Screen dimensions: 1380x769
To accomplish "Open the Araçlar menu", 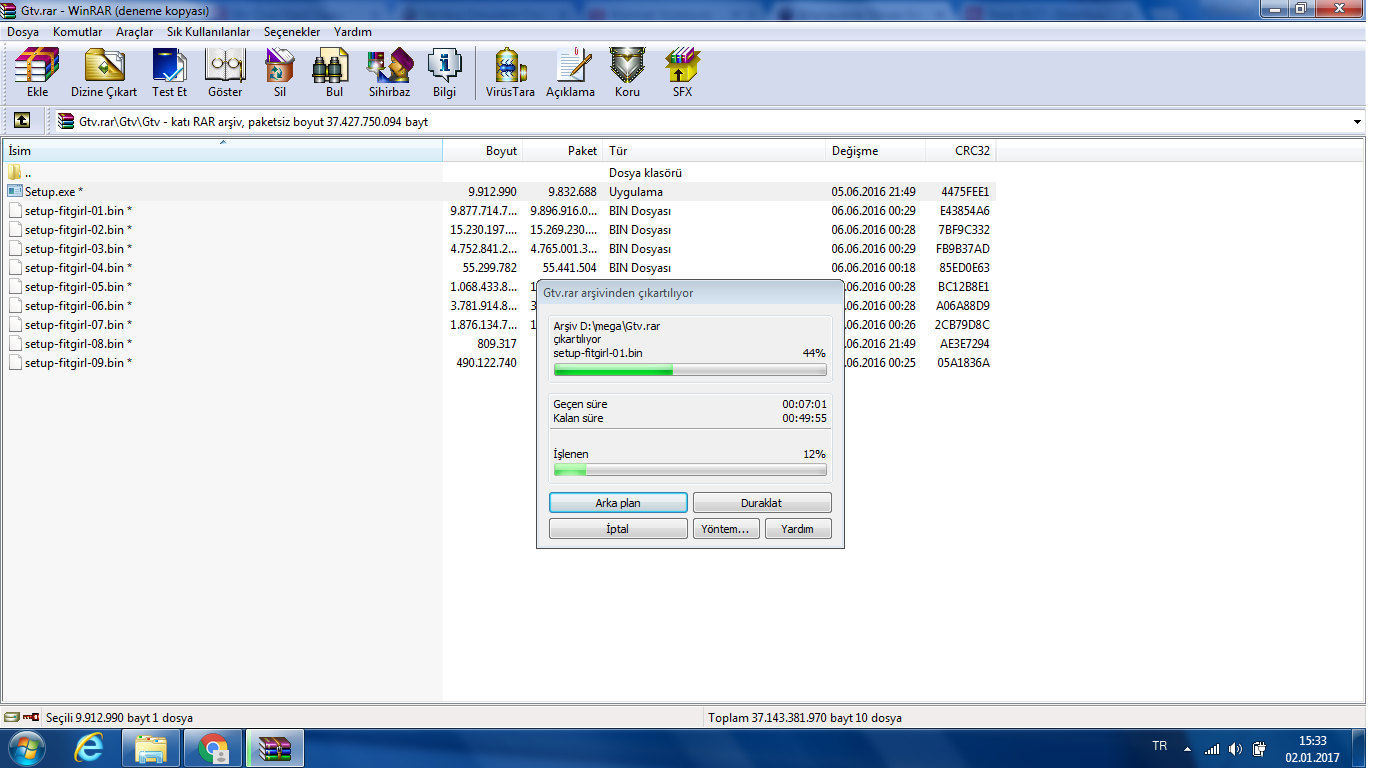I will point(135,32).
